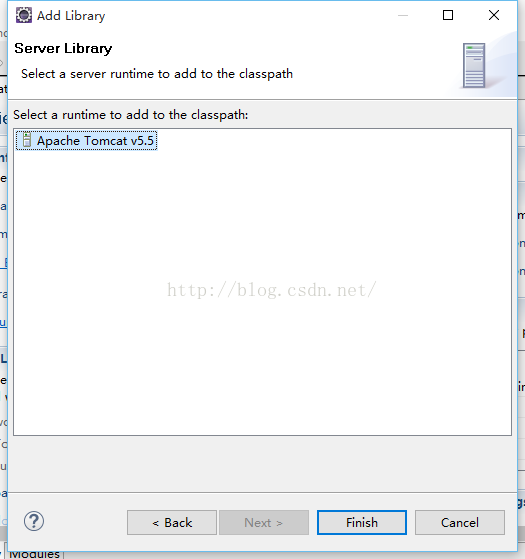
Task: Click the disabled Next button
Action: pyautogui.click(x=264, y=523)
